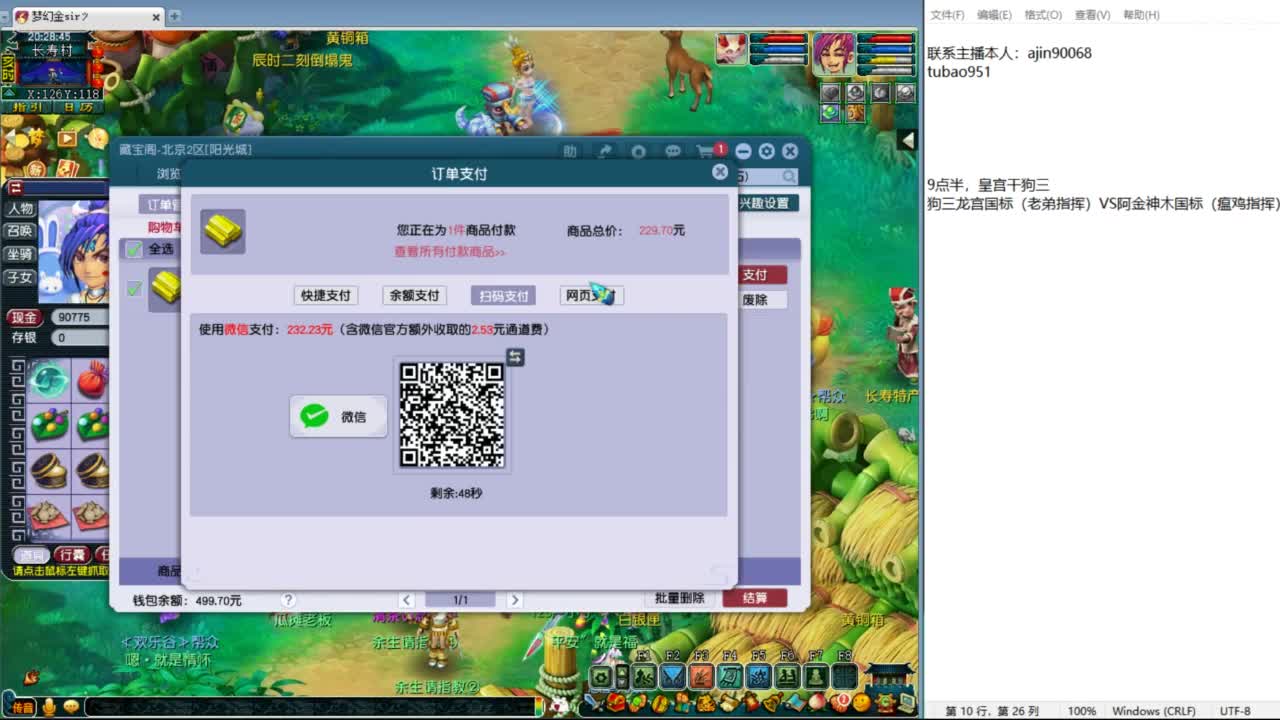Image resolution: width=1280 pixels, height=720 pixels.
Task: Click the chat bubble icon in 藏宝阁 title bar
Action: pos(673,152)
